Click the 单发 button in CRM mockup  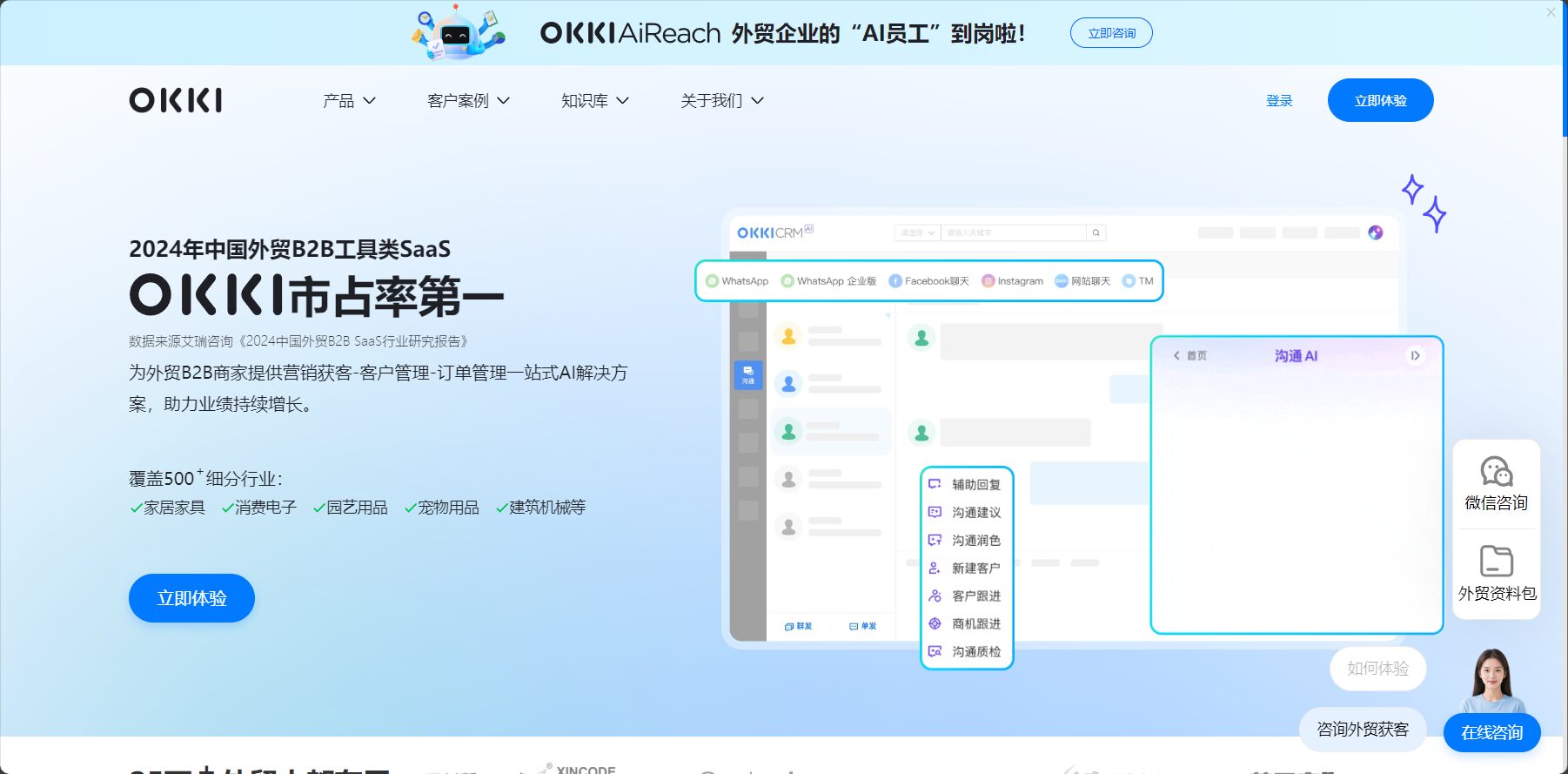(862, 626)
